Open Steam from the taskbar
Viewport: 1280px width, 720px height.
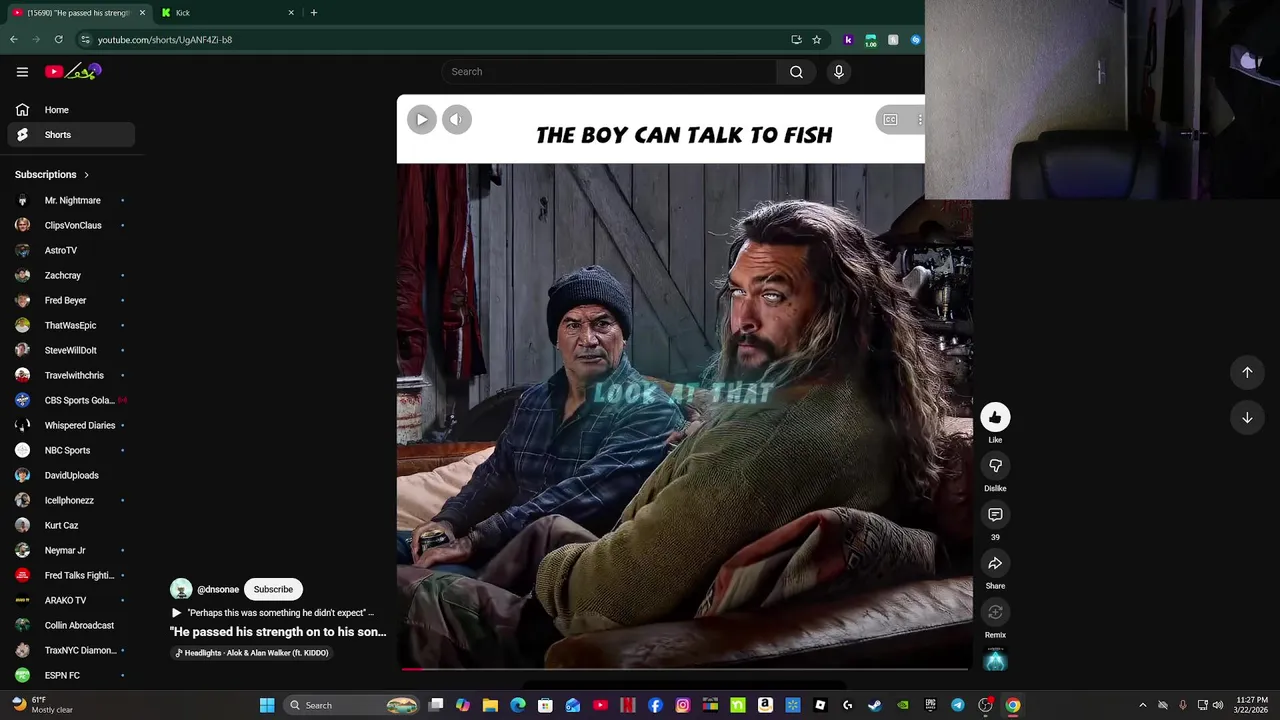point(875,705)
